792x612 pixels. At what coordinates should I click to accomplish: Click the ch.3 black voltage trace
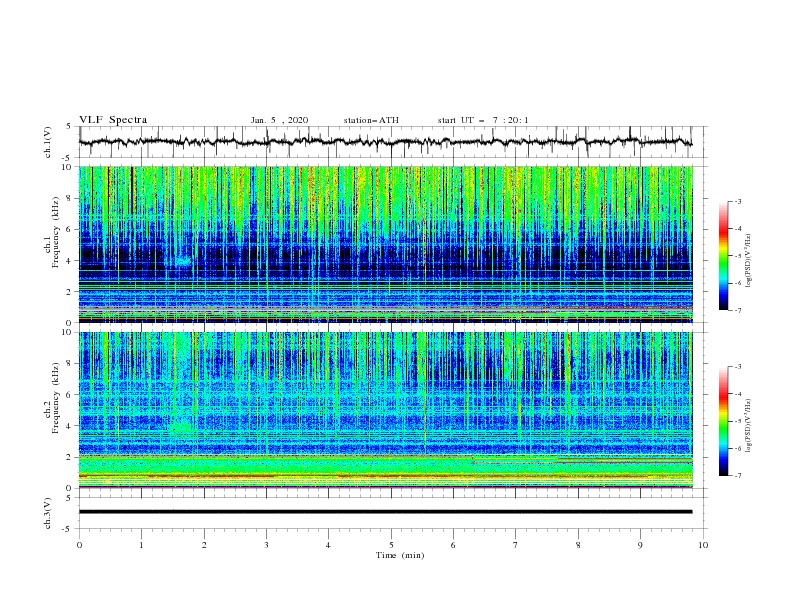[385, 512]
